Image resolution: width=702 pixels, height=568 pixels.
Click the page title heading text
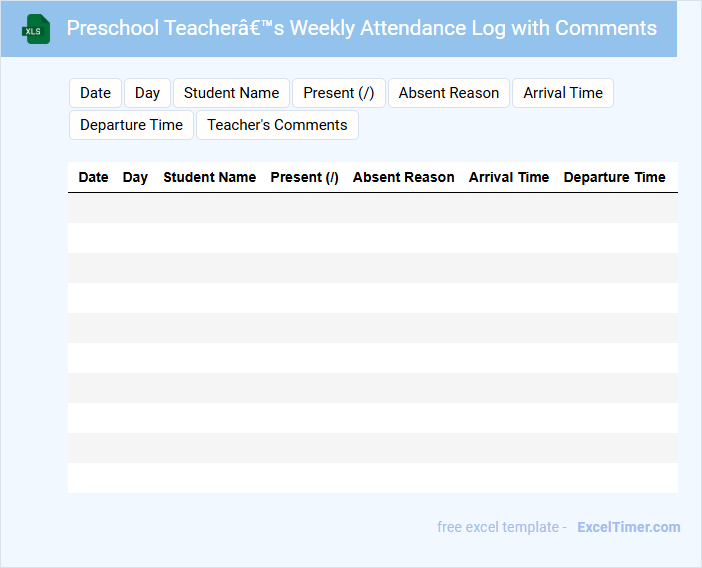361,28
